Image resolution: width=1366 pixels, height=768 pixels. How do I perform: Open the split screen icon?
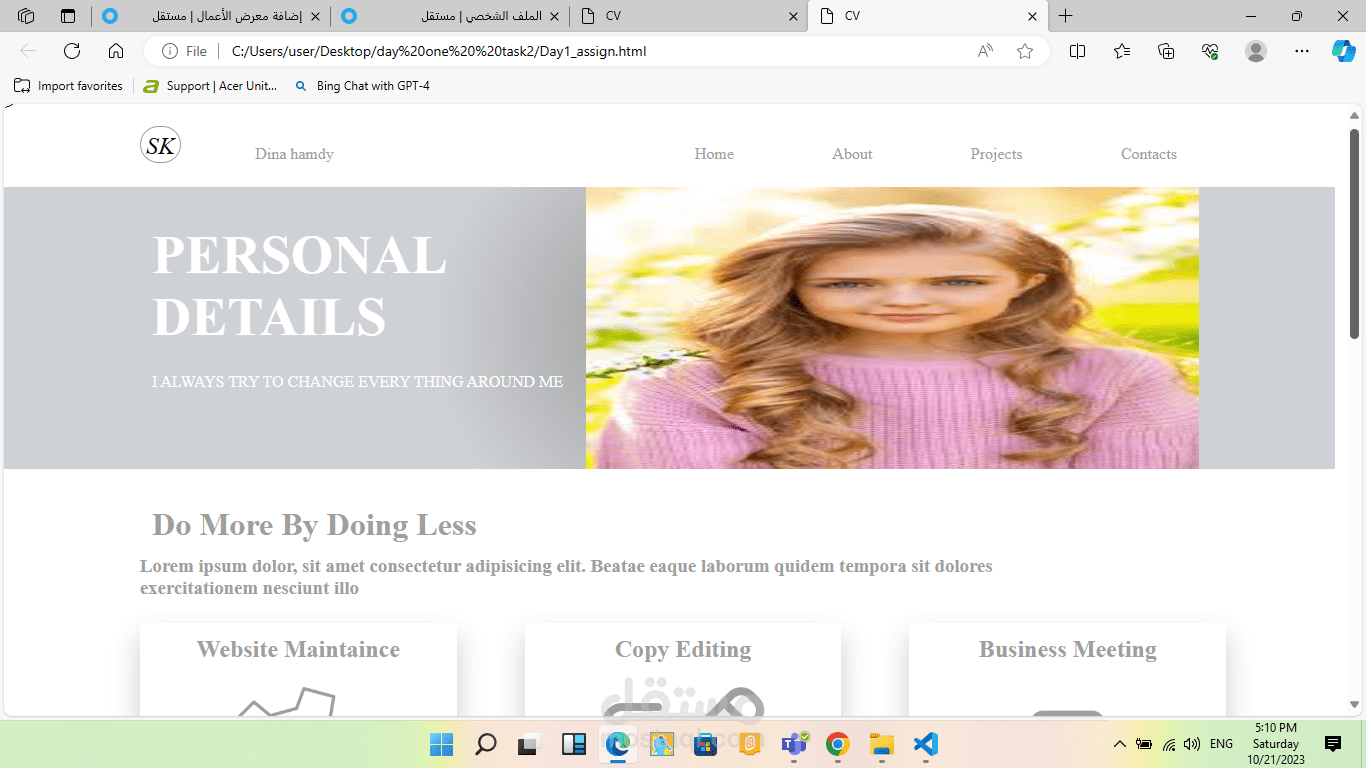(1077, 51)
